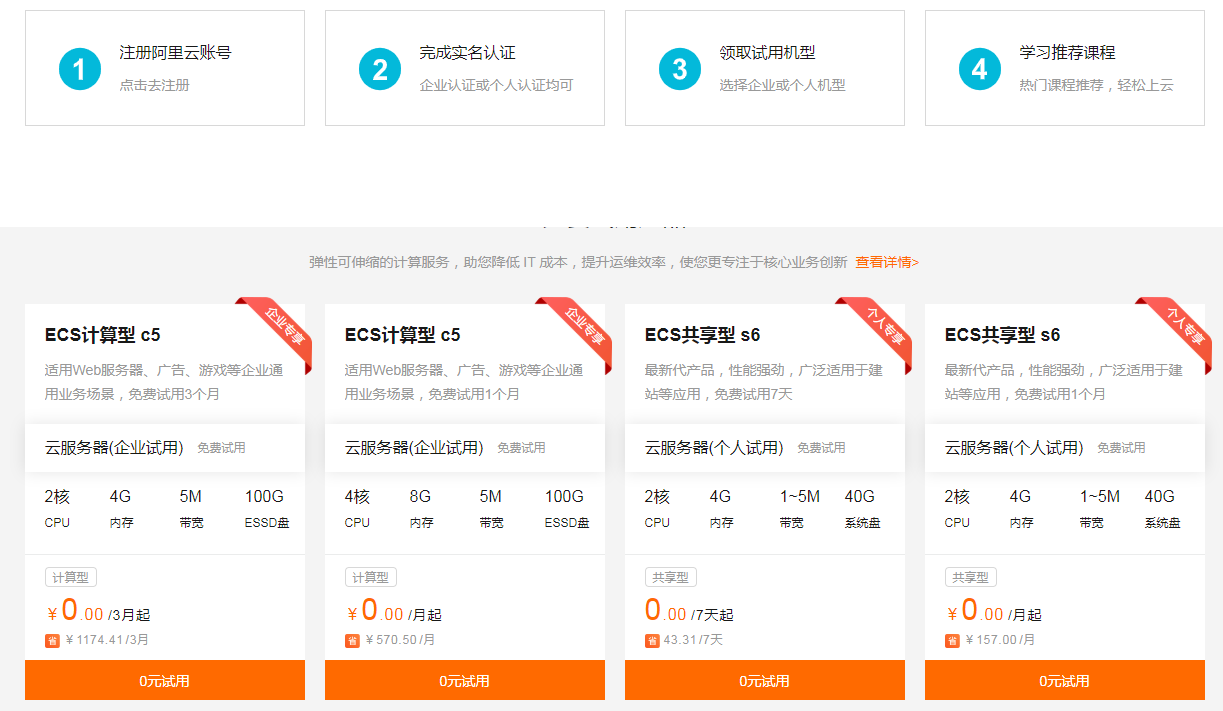This screenshot has width=1223, height=711.
Task: Click the 企业专享 ribbon on the 2核 4G c5 card
Action: pos(280,328)
